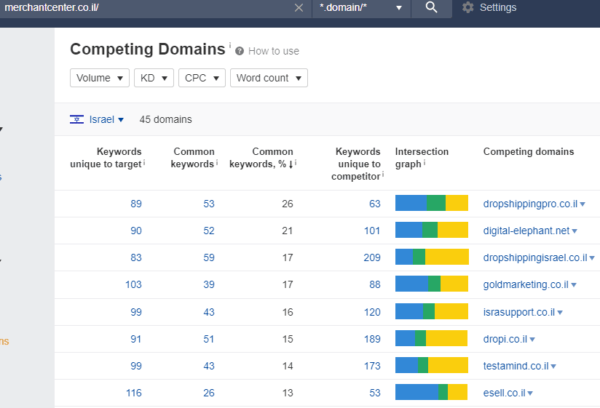The width and height of the screenshot is (600, 408).
Task: Click unique-to-competitor value 63
Action: tap(375, 204)
